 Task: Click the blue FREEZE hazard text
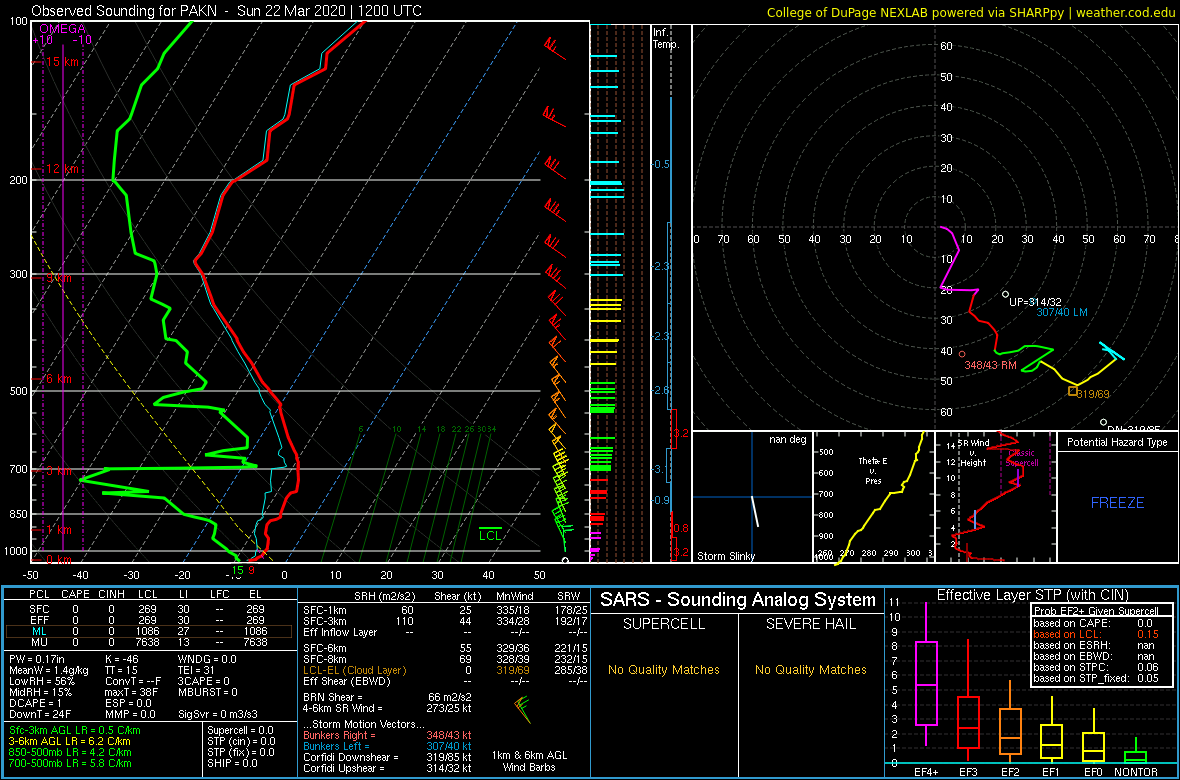(x=1117, y=502)
